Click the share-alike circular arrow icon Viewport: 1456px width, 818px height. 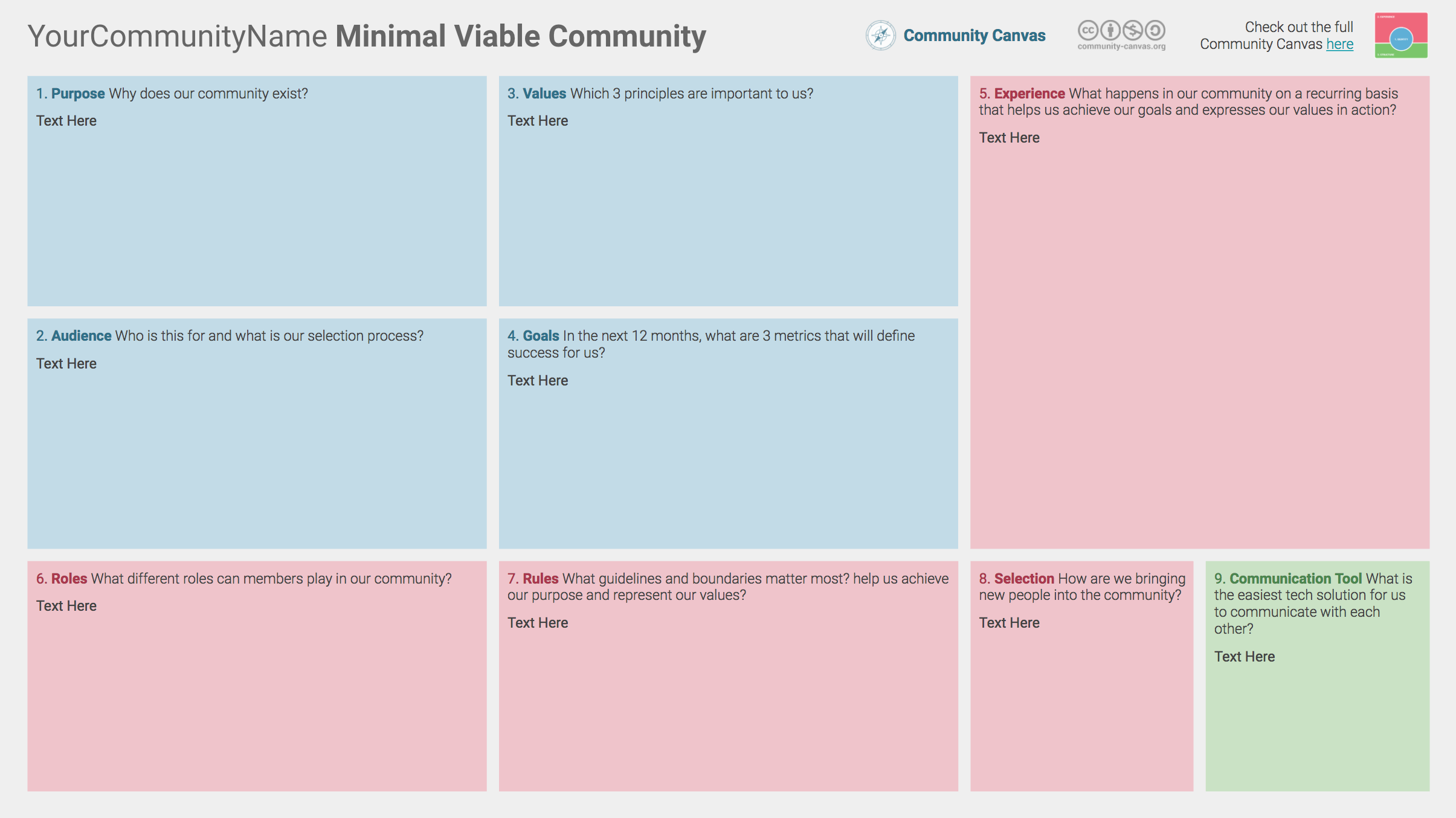1155,30
